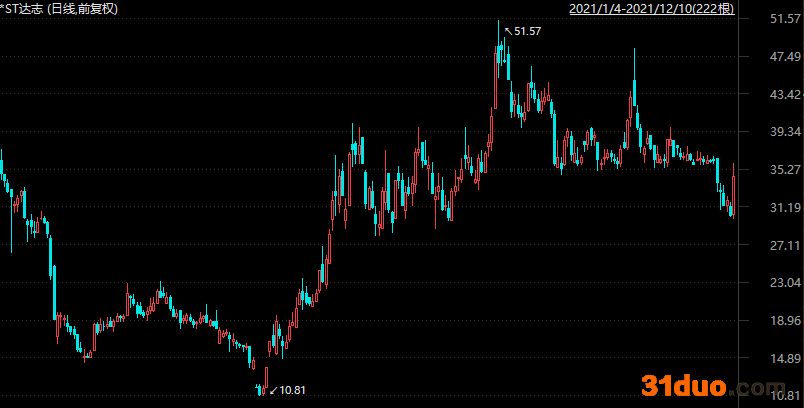Click the 35.27 price axis label
The image size is (804, 408).
[773, 170]
